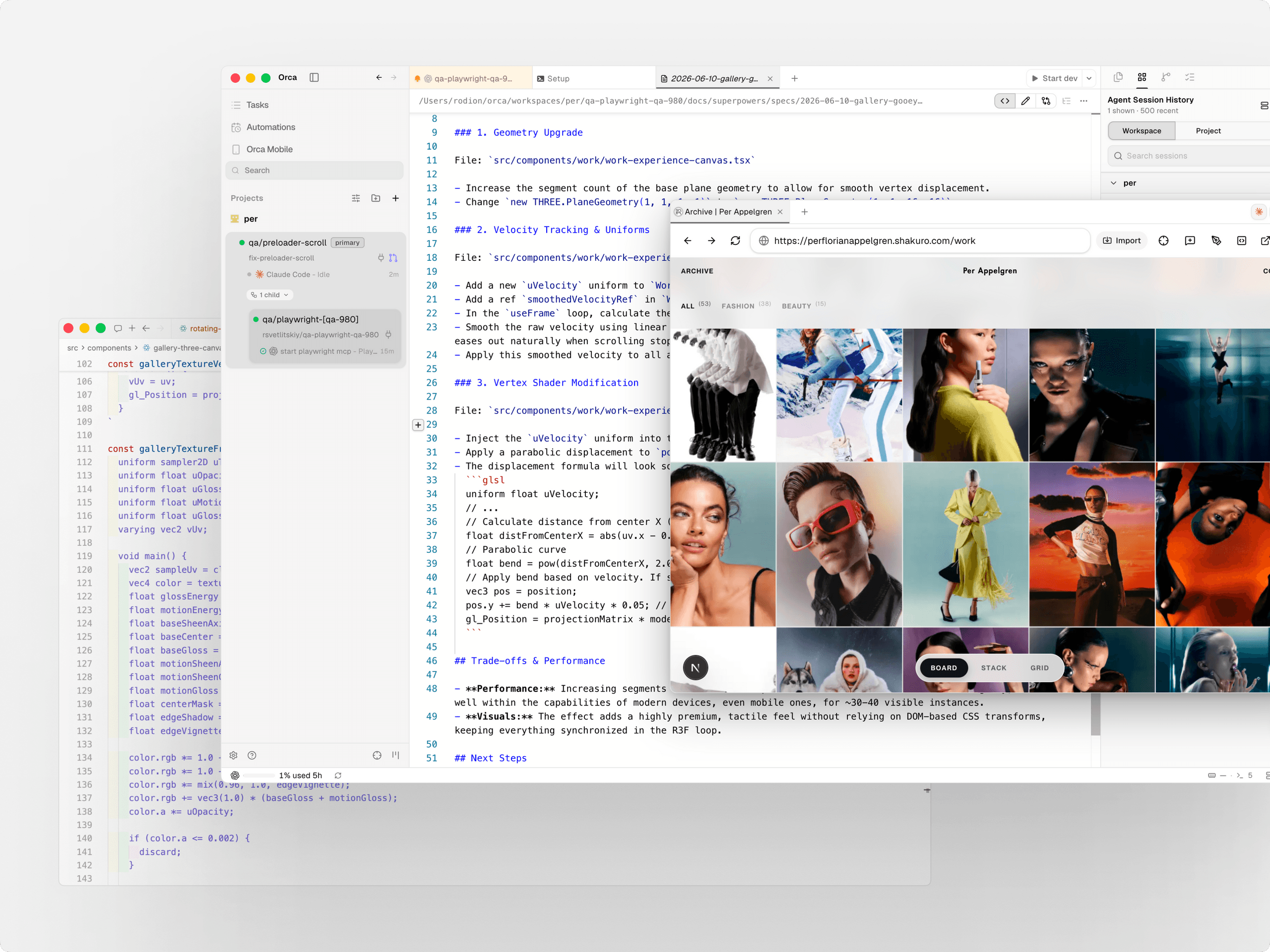The height and width of the screenshot is (952, 1270).
Task: Click the Import button in browser toolbar
Action: click(1121, 241)
